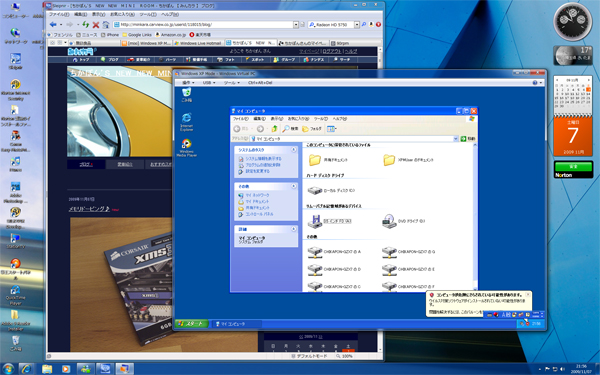600x375 pixels.
Task: Click the Back arrow in Sleipnir browser
Action: [53, 24]
